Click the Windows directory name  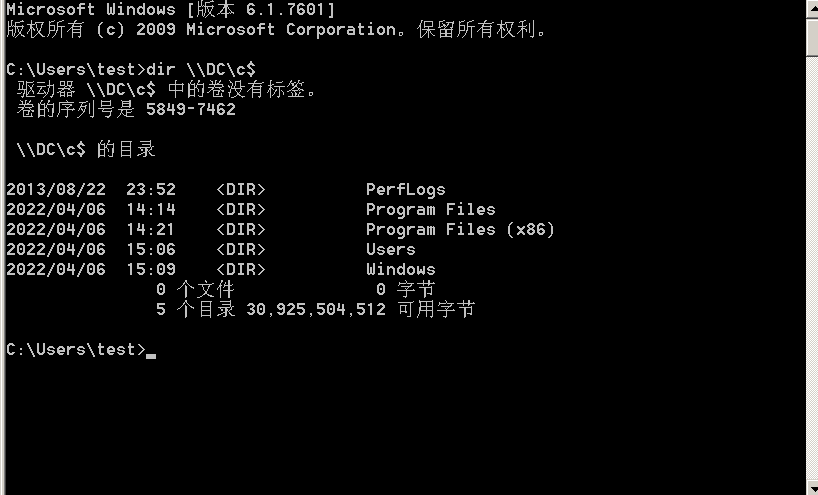pos(400,270)
